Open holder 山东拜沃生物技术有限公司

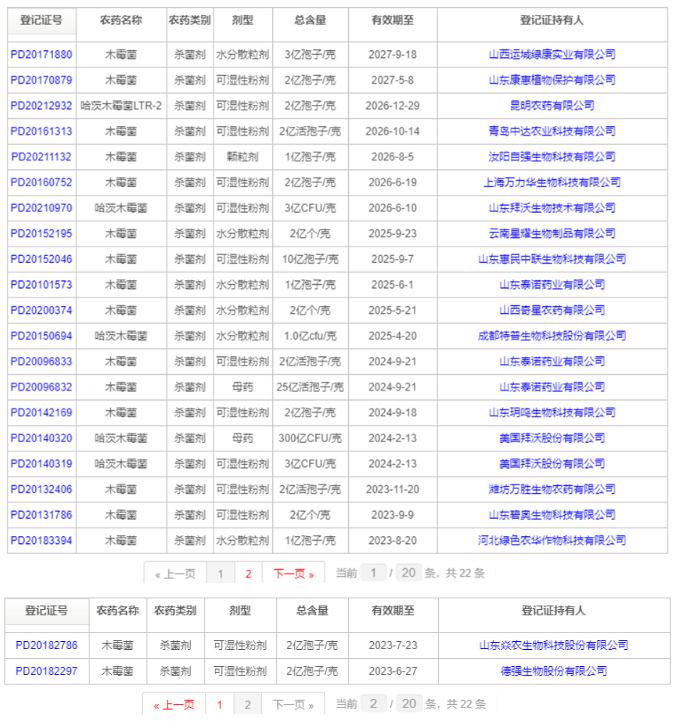pos(552,208)
